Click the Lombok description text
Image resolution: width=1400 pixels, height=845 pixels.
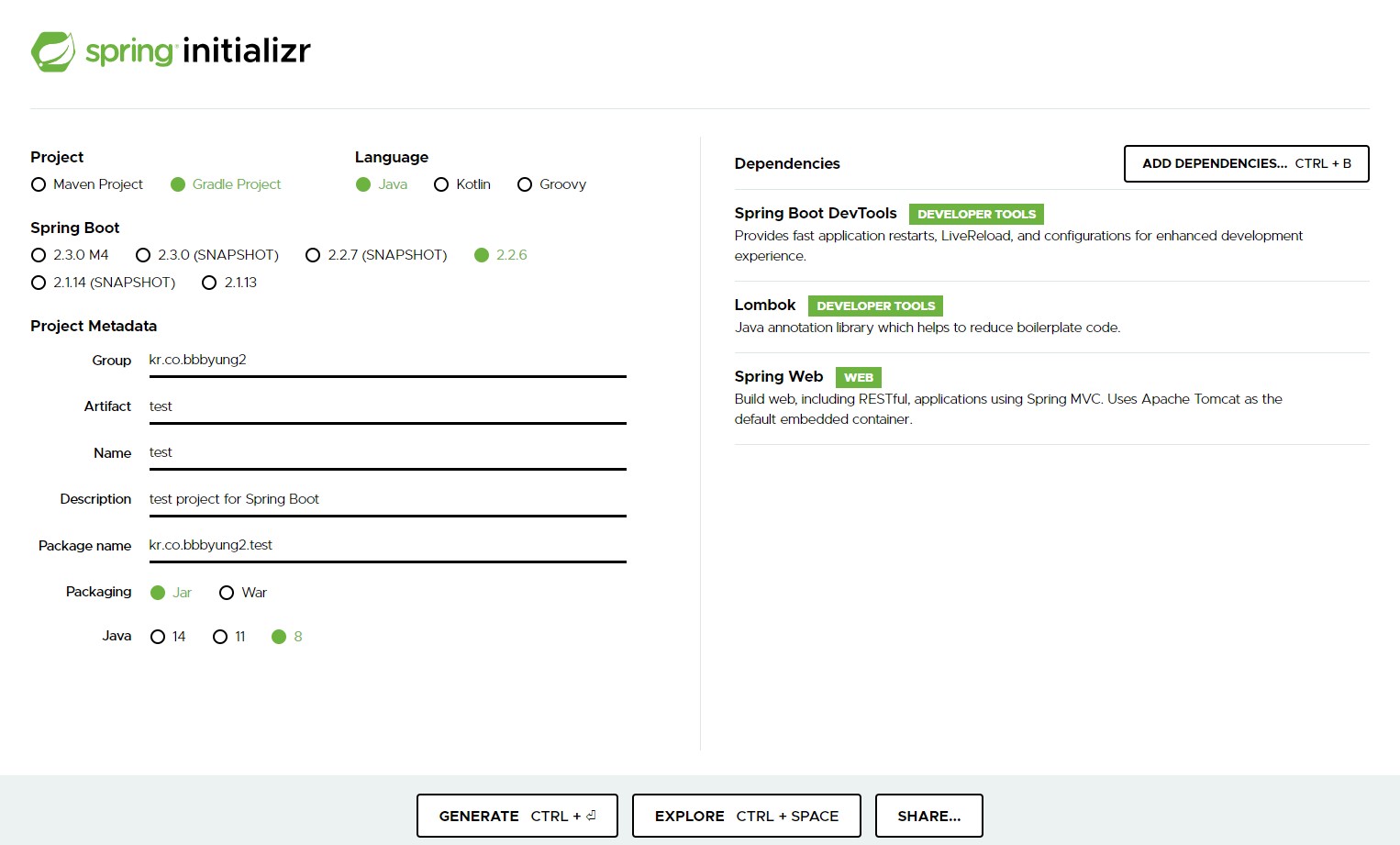(x=928, y=328)
